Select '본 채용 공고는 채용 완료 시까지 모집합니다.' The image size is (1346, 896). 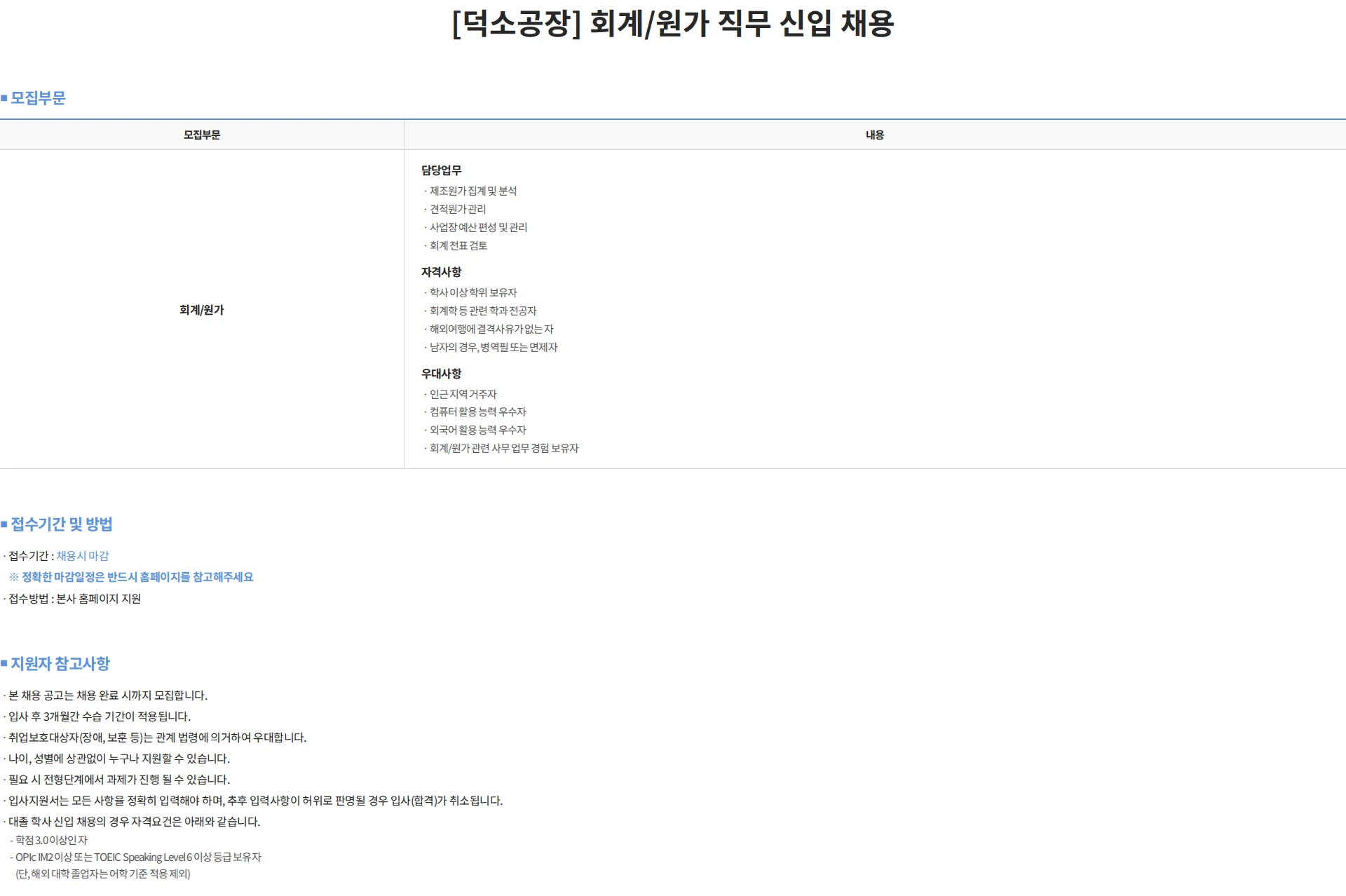[107, 695]
